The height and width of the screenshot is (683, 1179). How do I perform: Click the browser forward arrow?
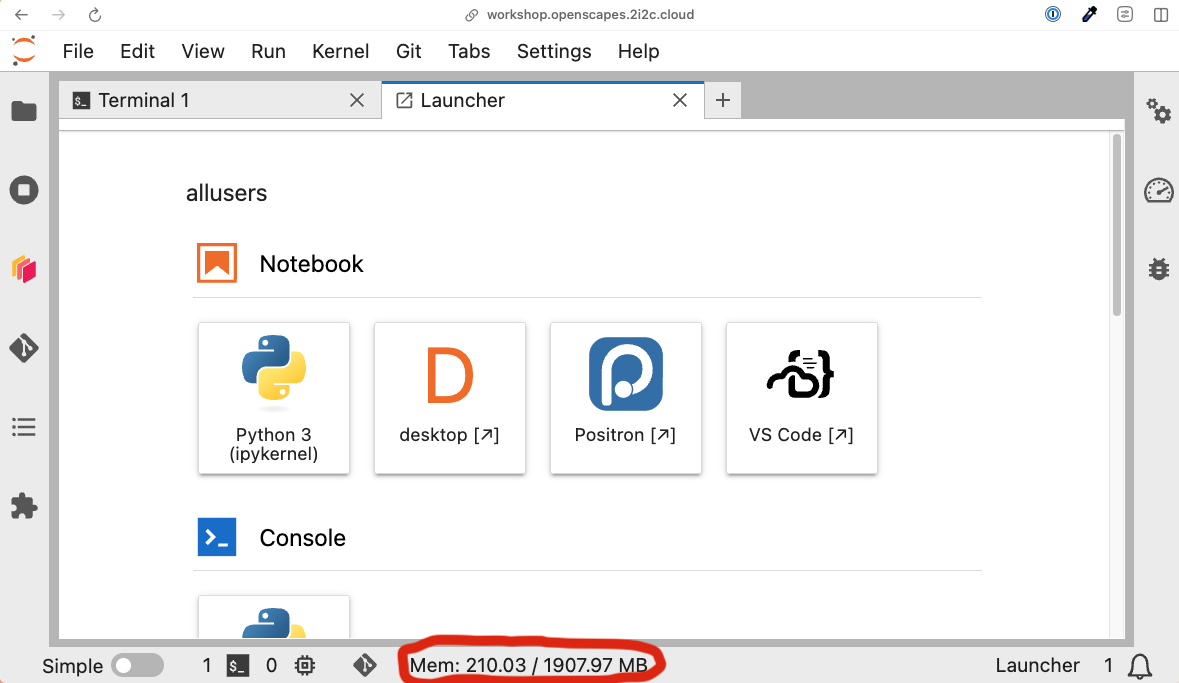pos(58,14)
